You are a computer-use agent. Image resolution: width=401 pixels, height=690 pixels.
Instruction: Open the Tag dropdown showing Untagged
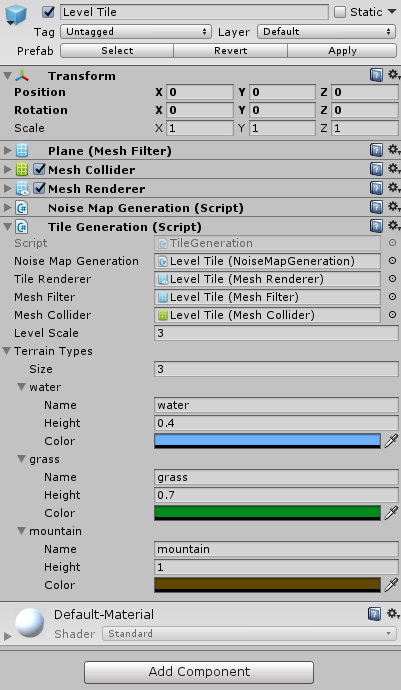point(136,32)
